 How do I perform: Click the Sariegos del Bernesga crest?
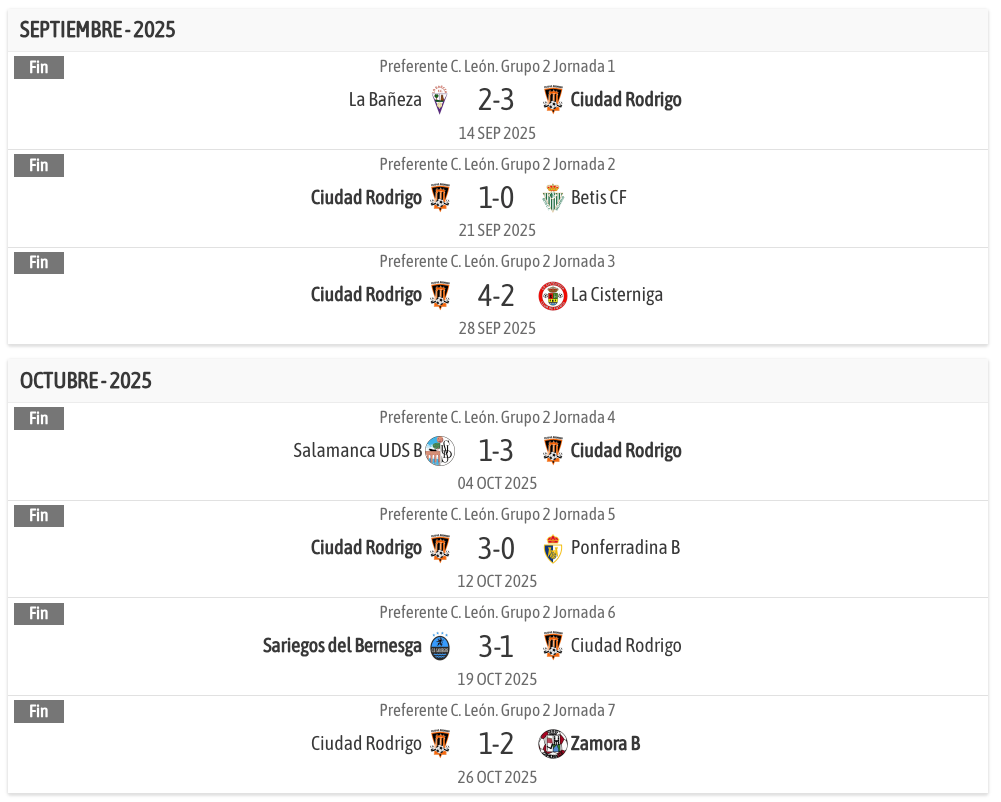(x=440, y=646)
